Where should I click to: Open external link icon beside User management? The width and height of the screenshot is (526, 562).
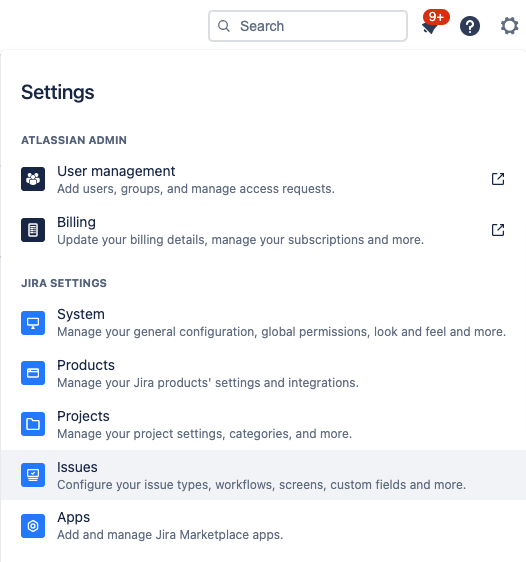(x=498, y=179)
